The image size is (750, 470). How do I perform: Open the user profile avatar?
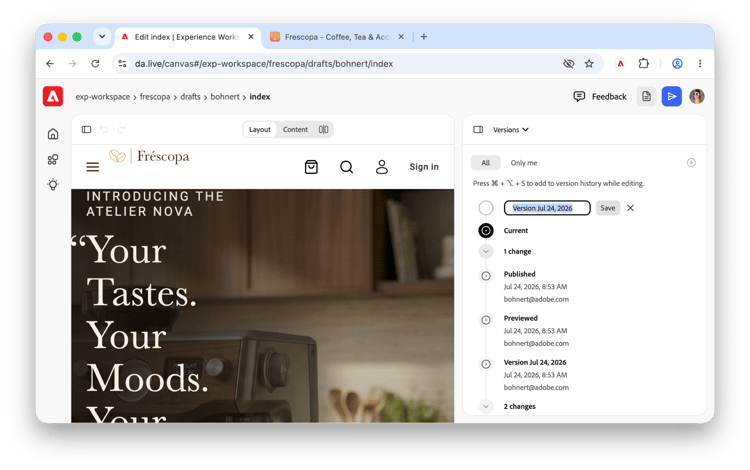pyautogui.click(x=696, y=97)
